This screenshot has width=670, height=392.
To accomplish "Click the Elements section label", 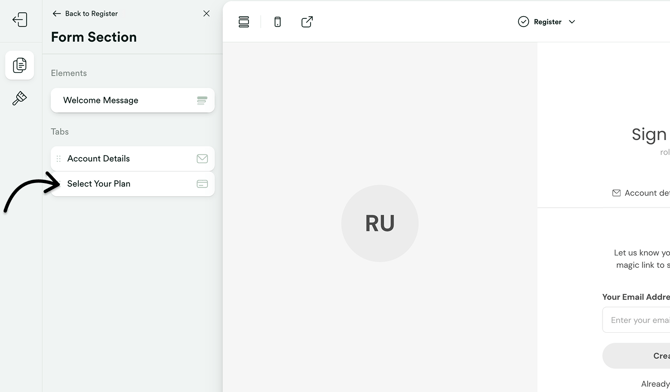I will 69,73.
